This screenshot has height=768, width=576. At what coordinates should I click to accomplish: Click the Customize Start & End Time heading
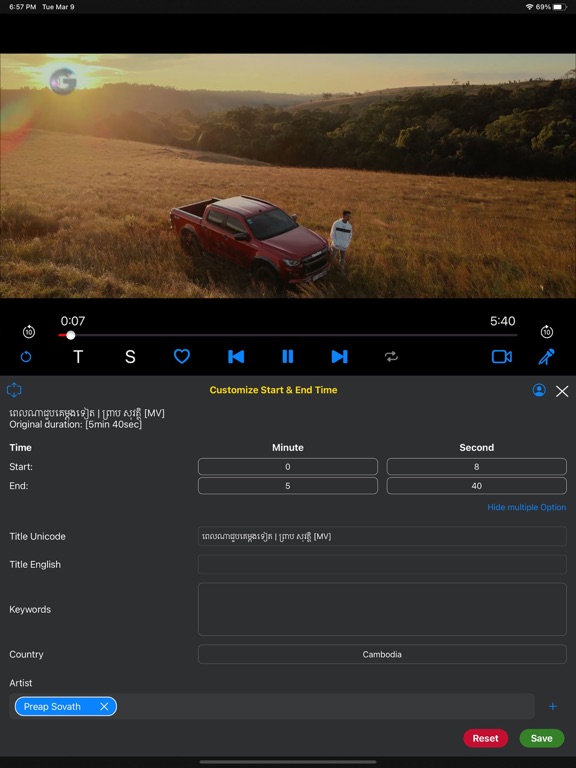point(273,390)
